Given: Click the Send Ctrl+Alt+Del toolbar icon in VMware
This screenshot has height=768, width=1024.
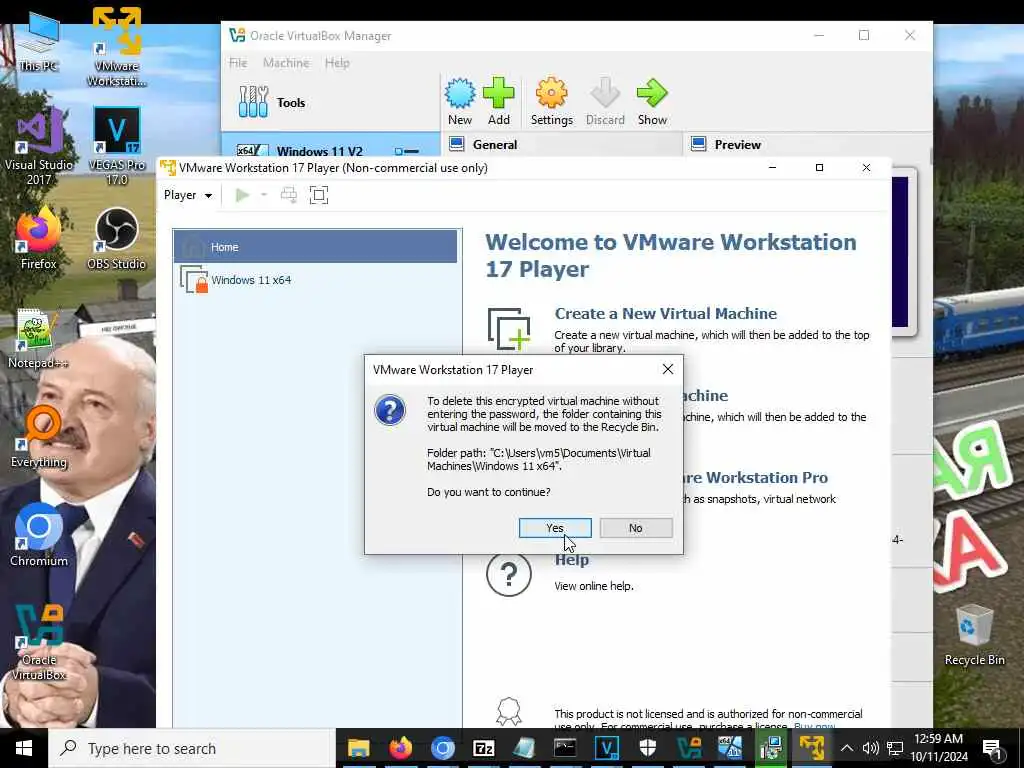Looking at the screenshot, I should (x=288, y=195).
